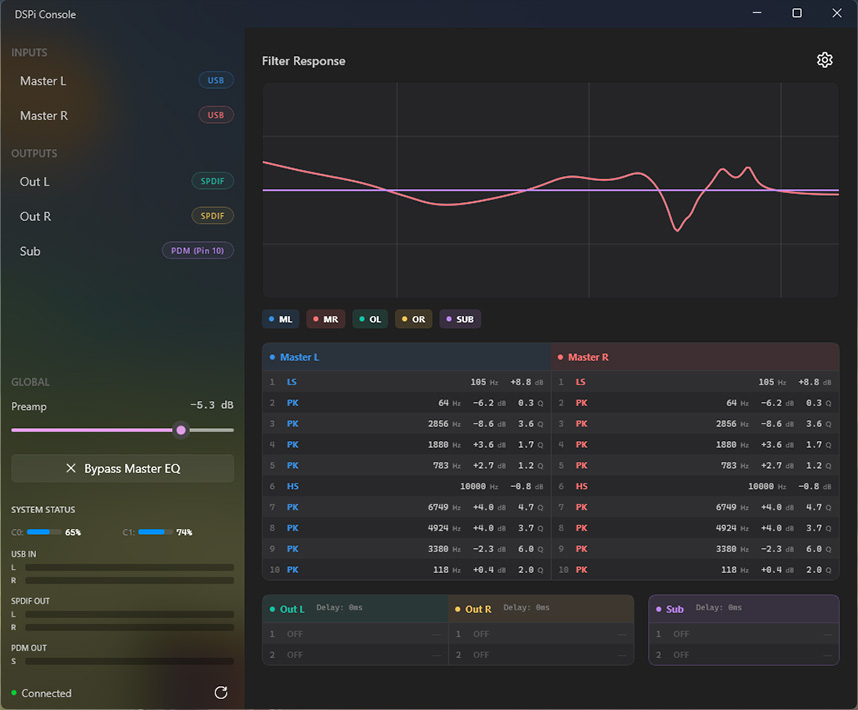Open filter response settings gear
This screenshot has height=710, width=858.
click(x=824, y=60)
